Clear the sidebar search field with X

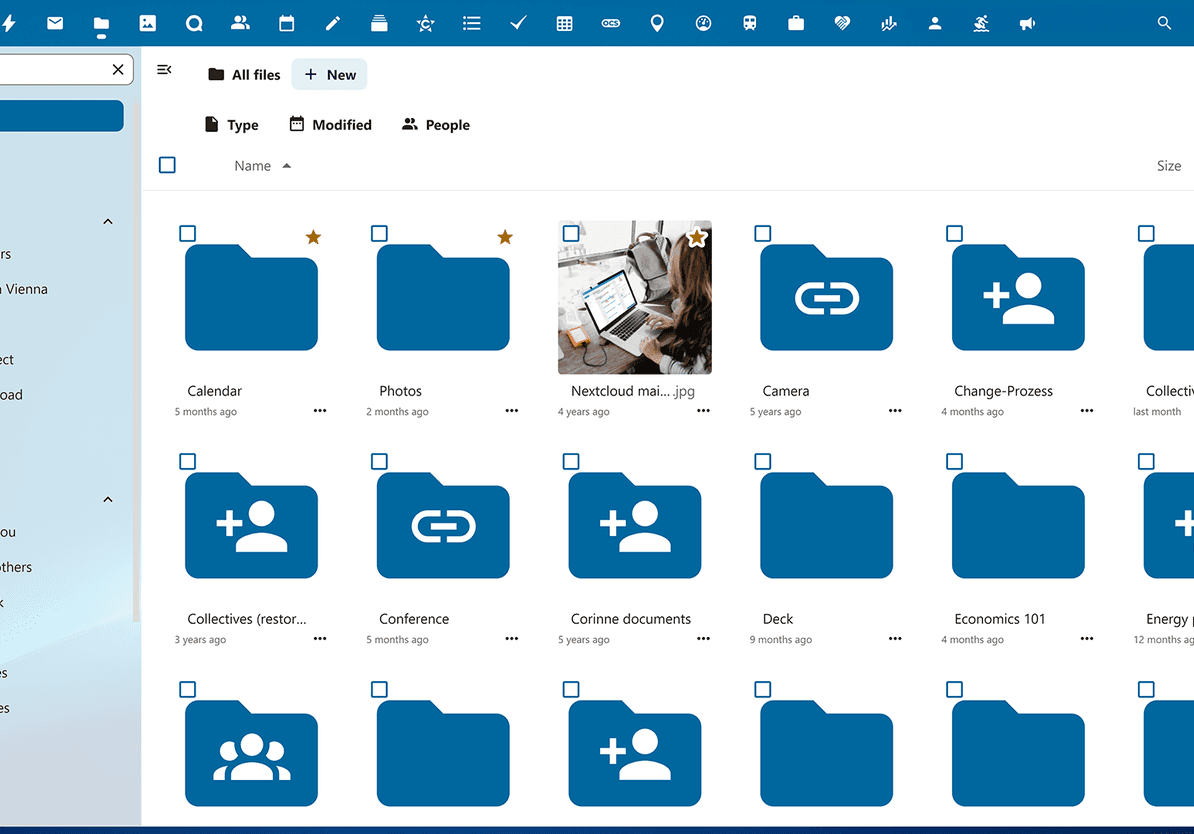[x=118, y=69]
